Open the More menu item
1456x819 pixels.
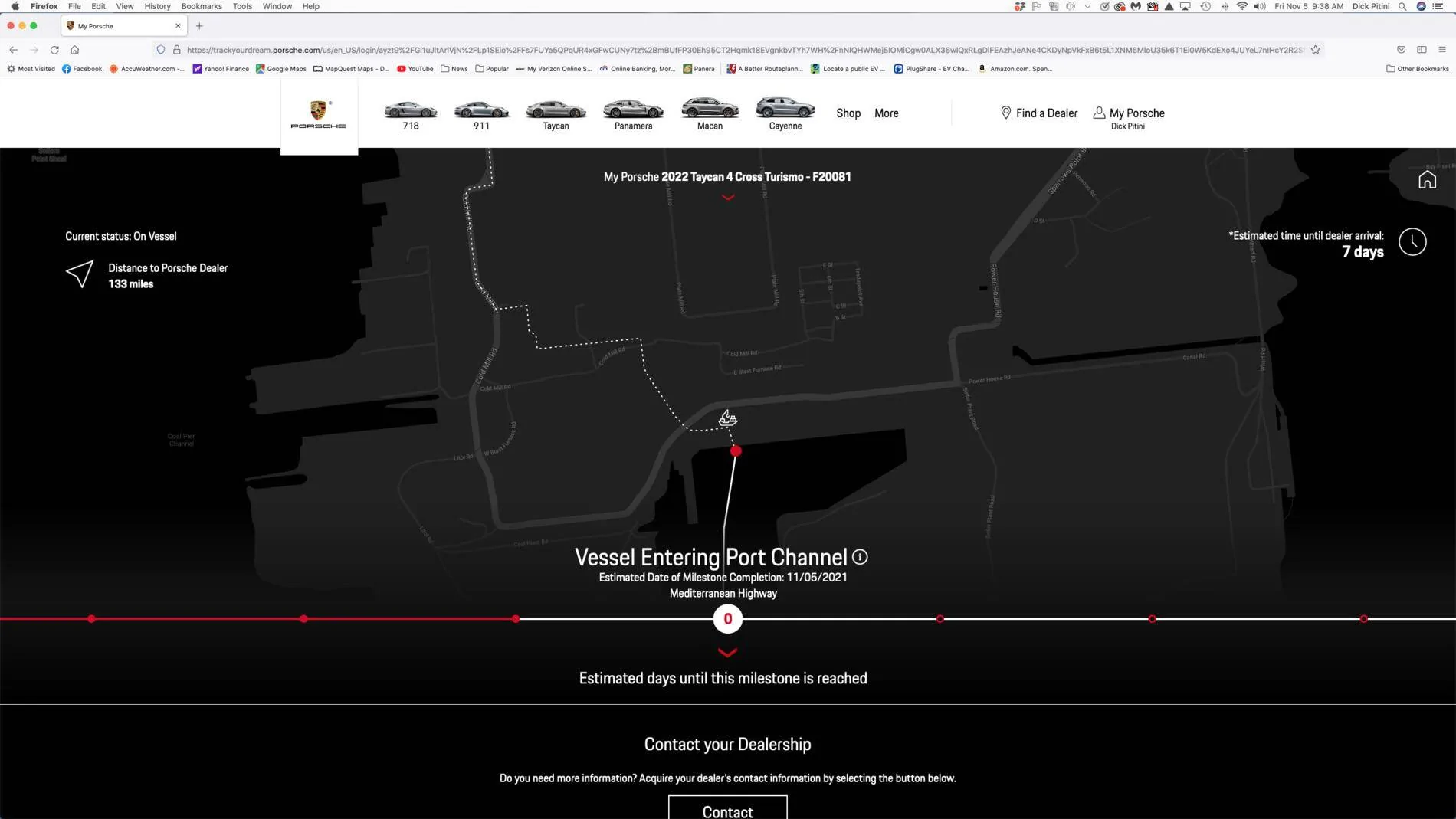click(887, 113)
